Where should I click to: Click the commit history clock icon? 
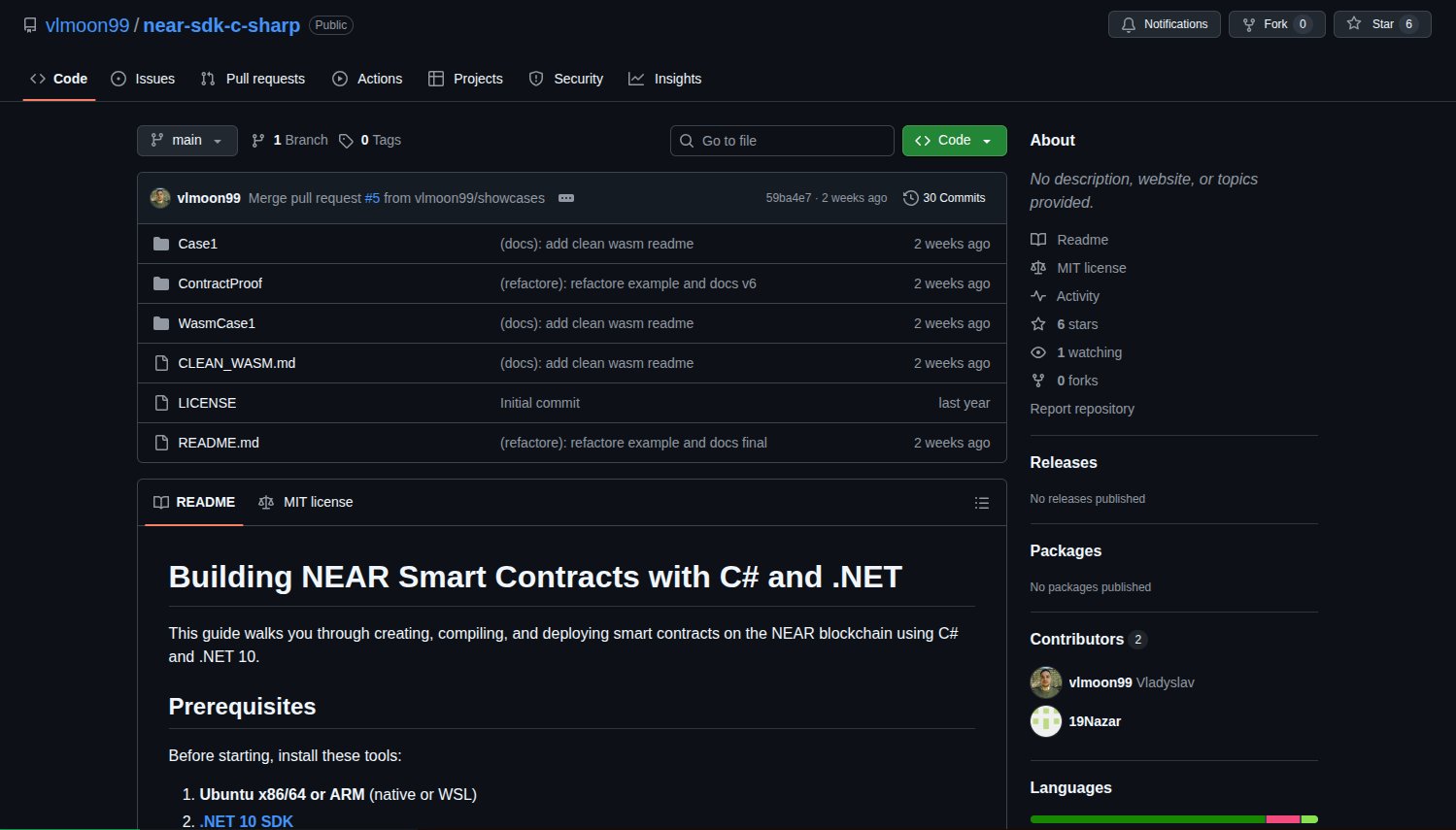tap(910, 198)
